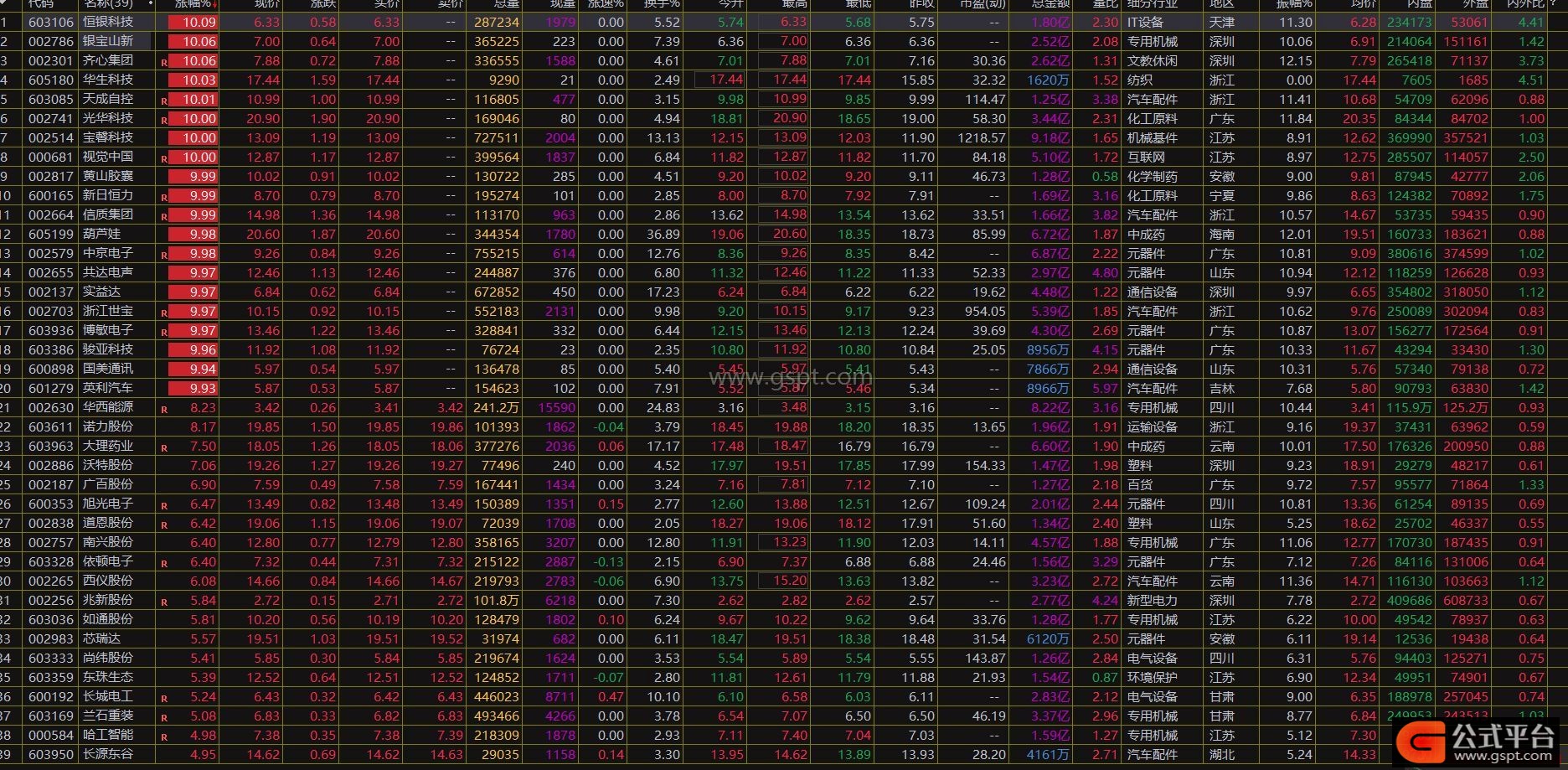Open the 齐心集团 stock row
The image size is (1568, 770).
(x=108, y=60)
